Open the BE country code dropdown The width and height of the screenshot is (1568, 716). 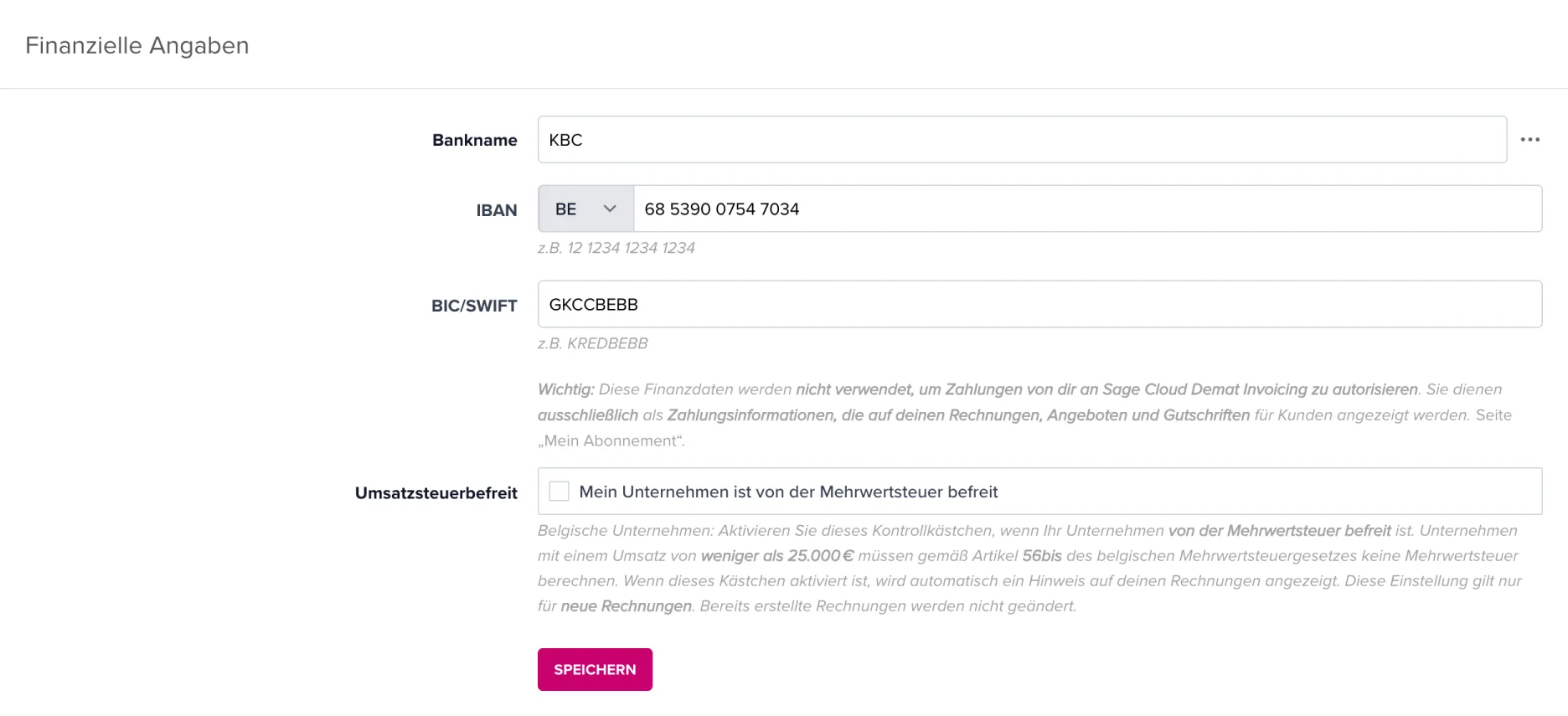tap(586, 209)
